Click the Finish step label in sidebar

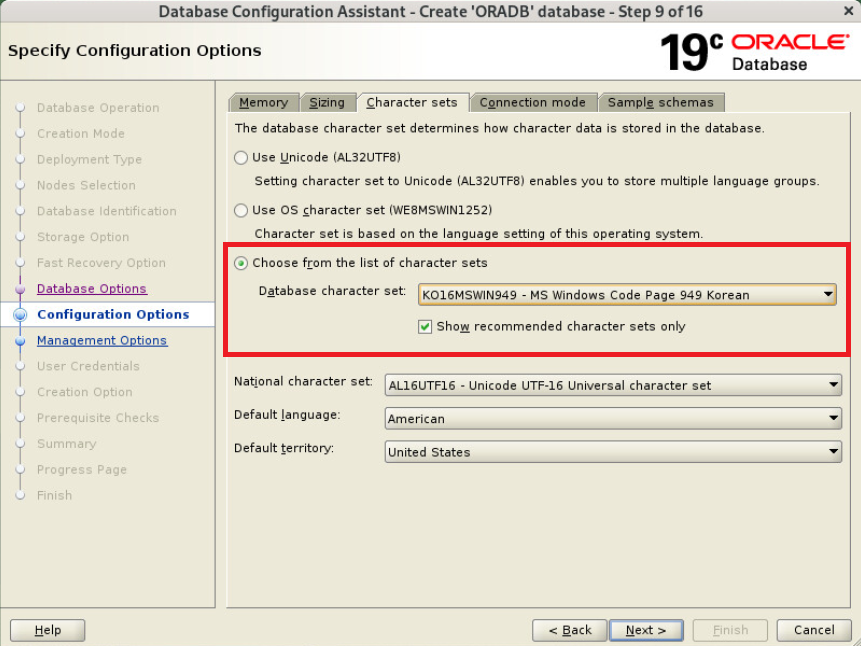pyautogui.click(x=54, y=495)
